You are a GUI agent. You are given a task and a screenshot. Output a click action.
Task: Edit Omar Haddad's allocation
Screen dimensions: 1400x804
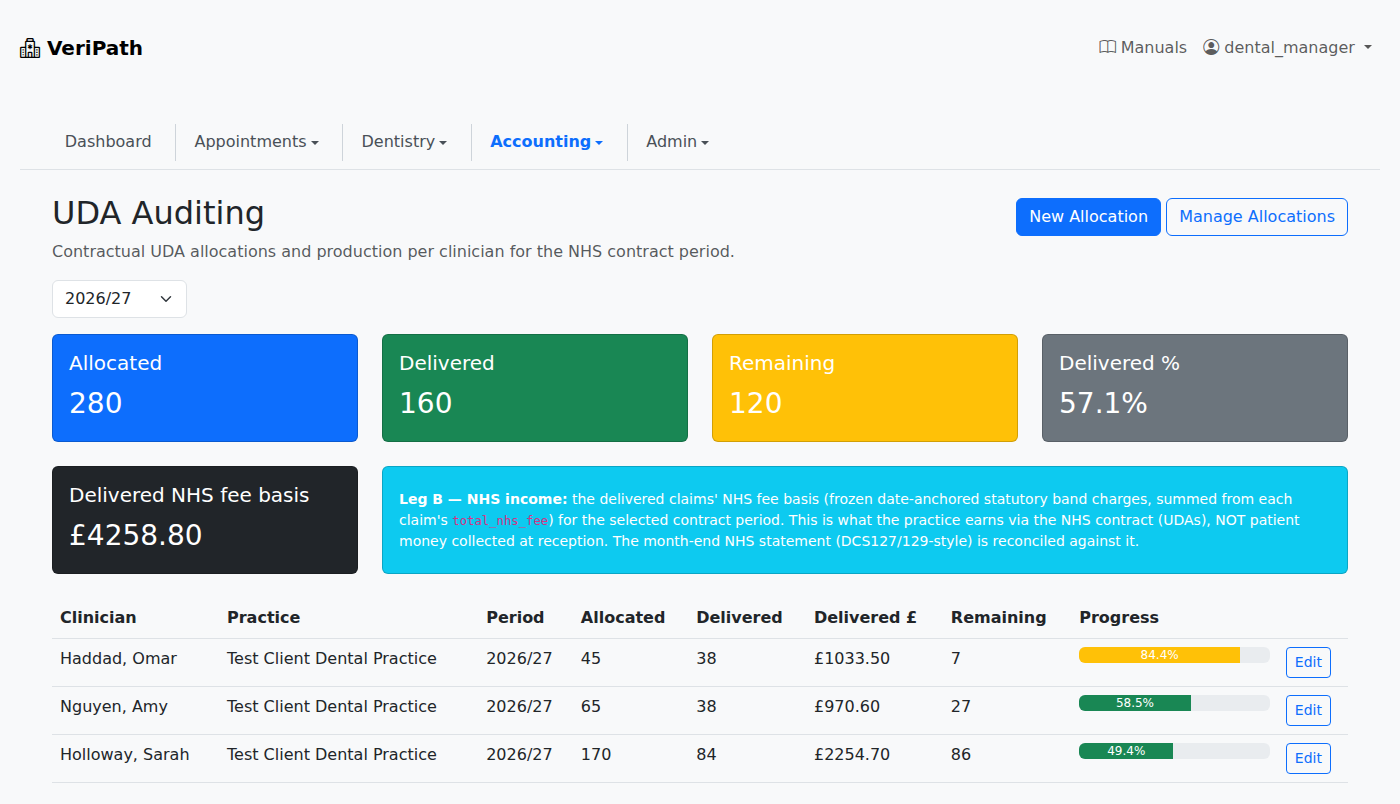[1308, 662]
